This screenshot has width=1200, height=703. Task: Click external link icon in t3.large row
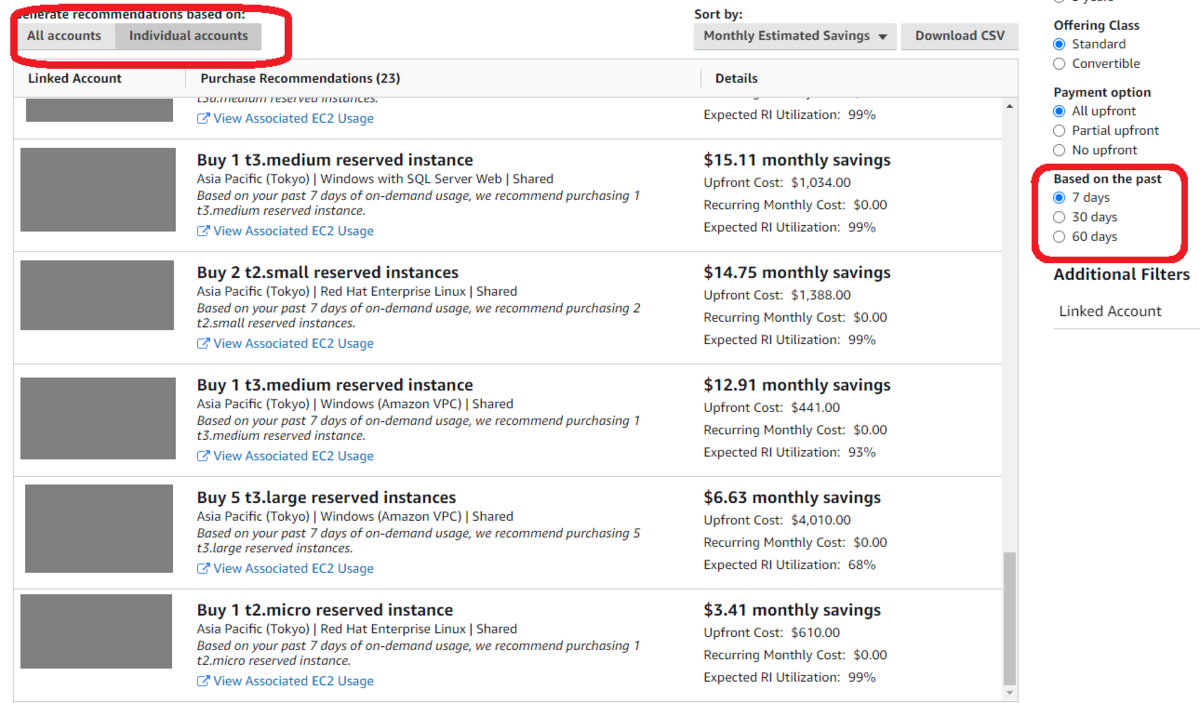click(203, 568)
